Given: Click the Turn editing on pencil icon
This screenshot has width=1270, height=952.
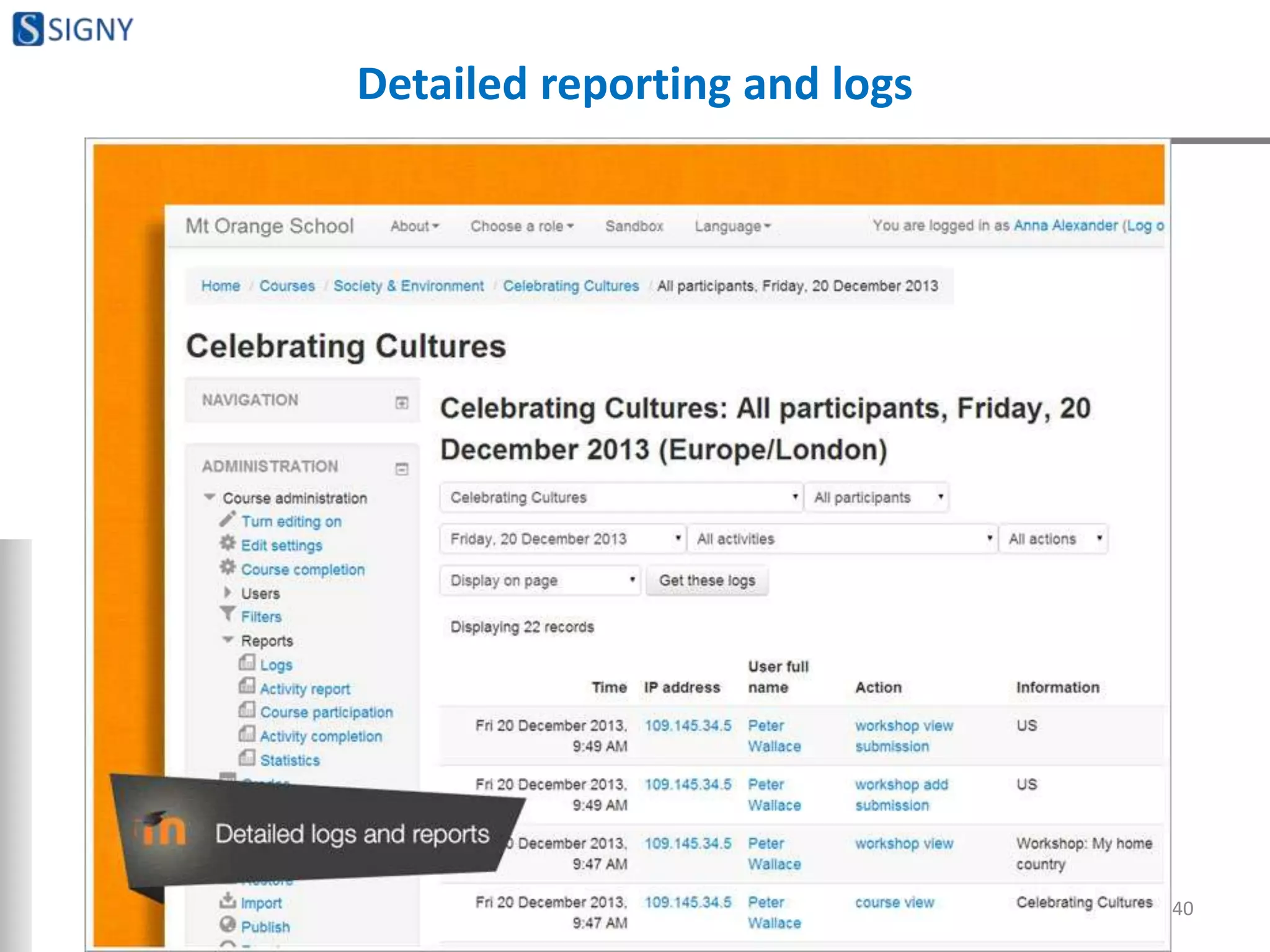Looking at the screenshot, I should [x=228, y=519].
